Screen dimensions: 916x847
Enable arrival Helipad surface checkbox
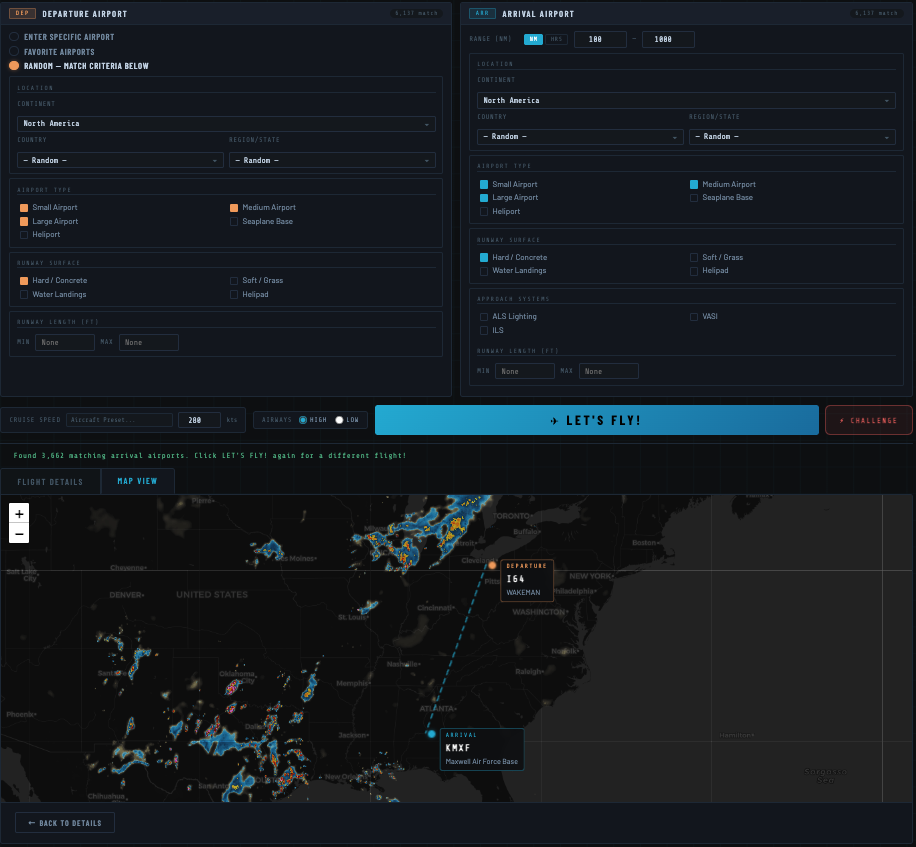point(693,270)
